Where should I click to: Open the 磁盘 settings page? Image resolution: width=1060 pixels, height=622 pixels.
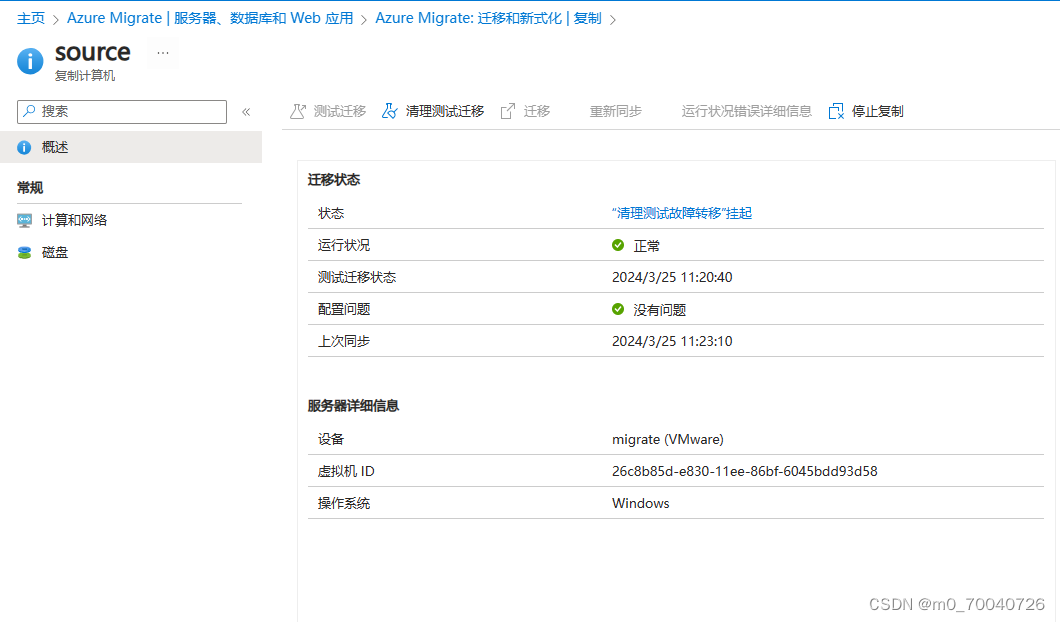click(55, 253)
